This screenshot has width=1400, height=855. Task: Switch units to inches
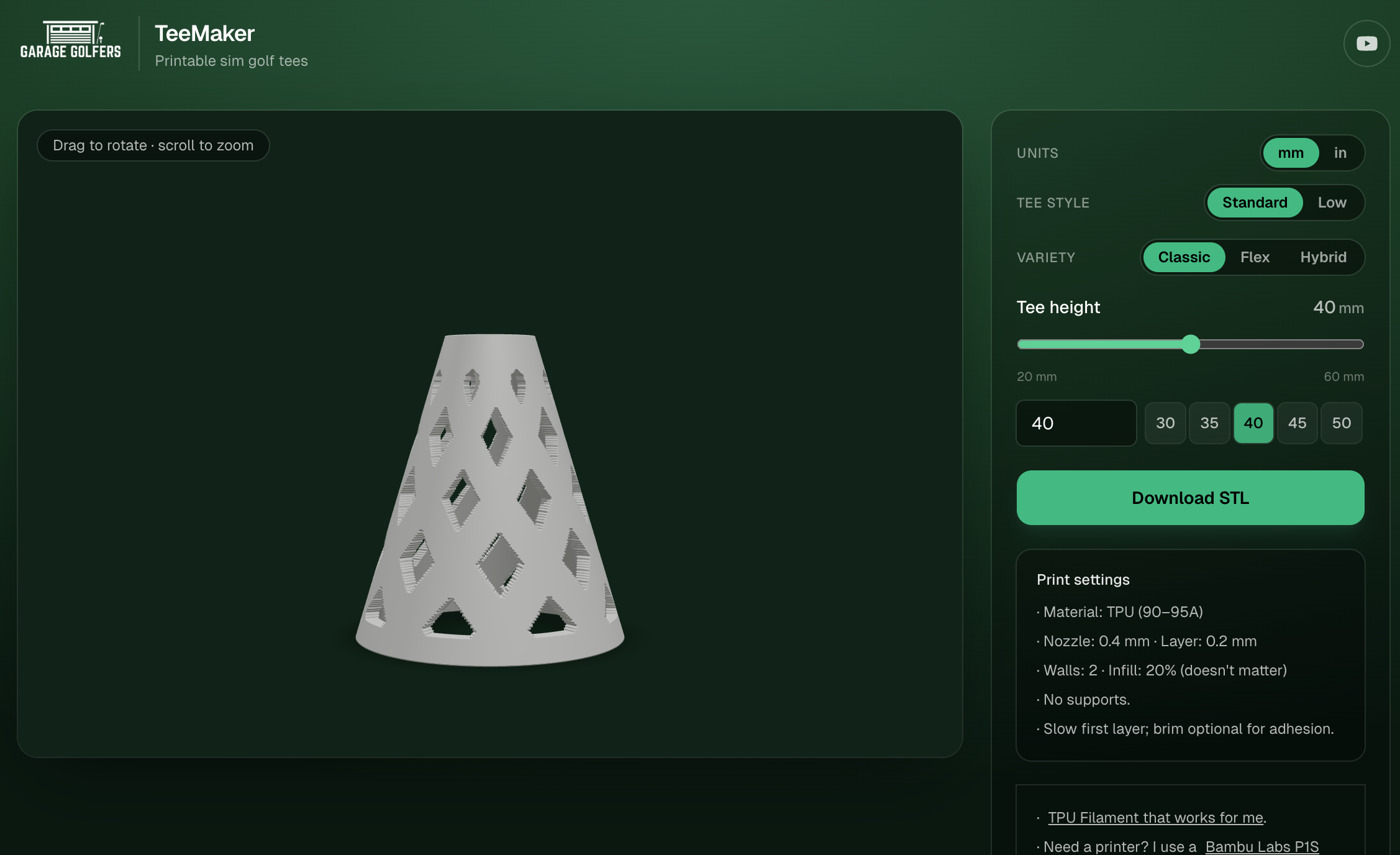[1340, 153]
